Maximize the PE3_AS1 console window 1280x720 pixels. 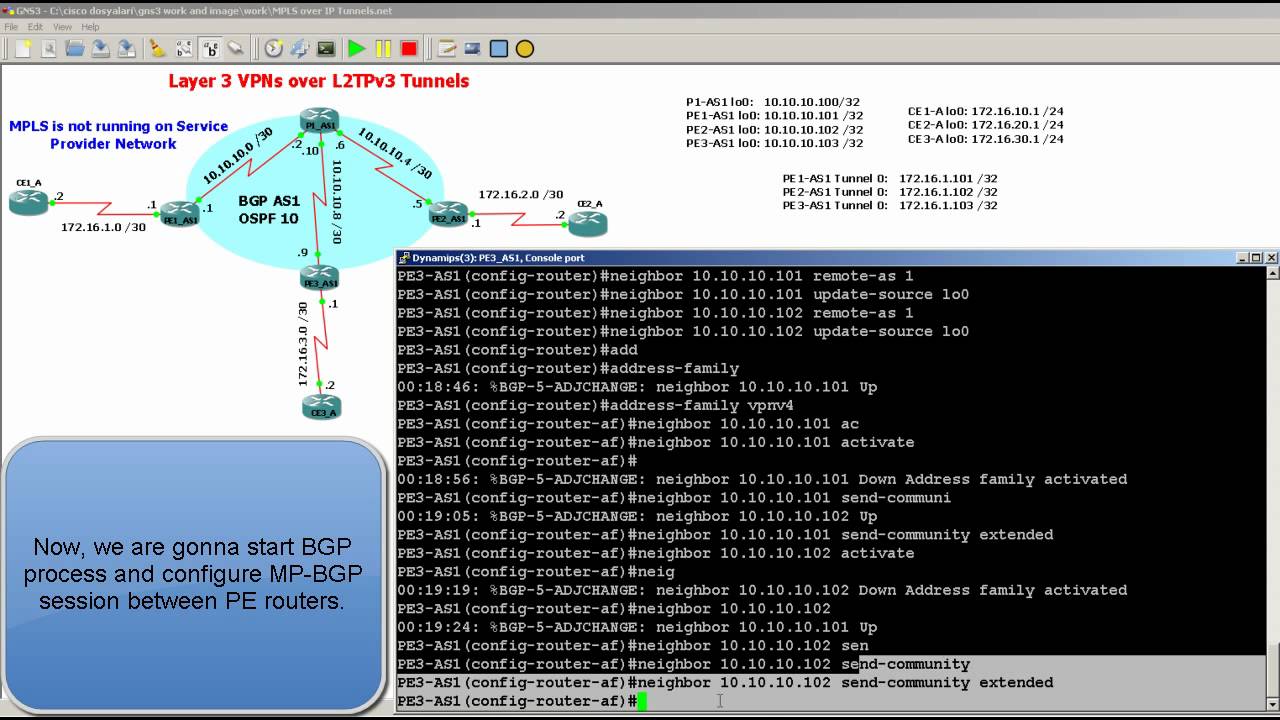coord(1255,258)
